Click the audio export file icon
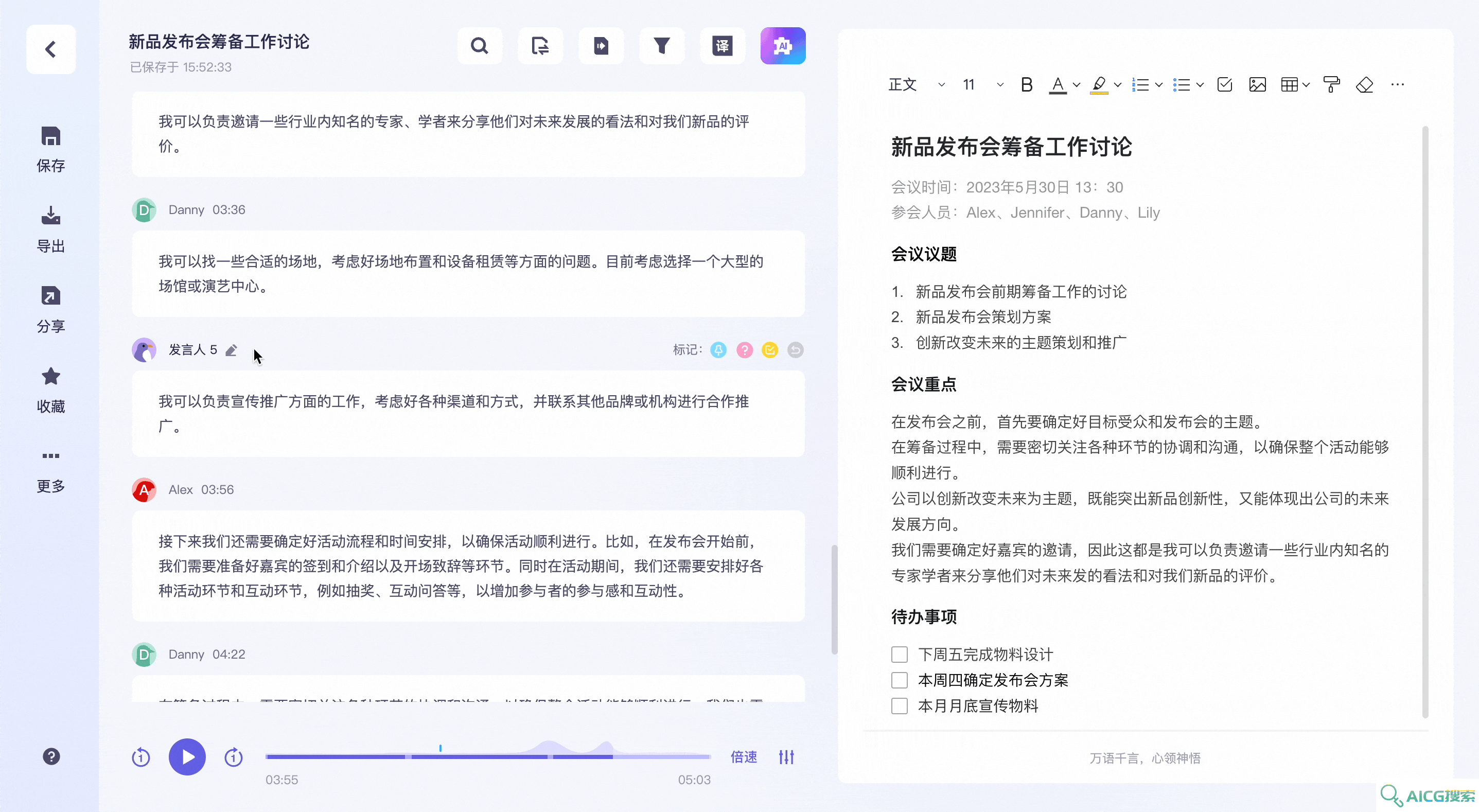This screenshot has height=812, width=1479. coord(601,46)
